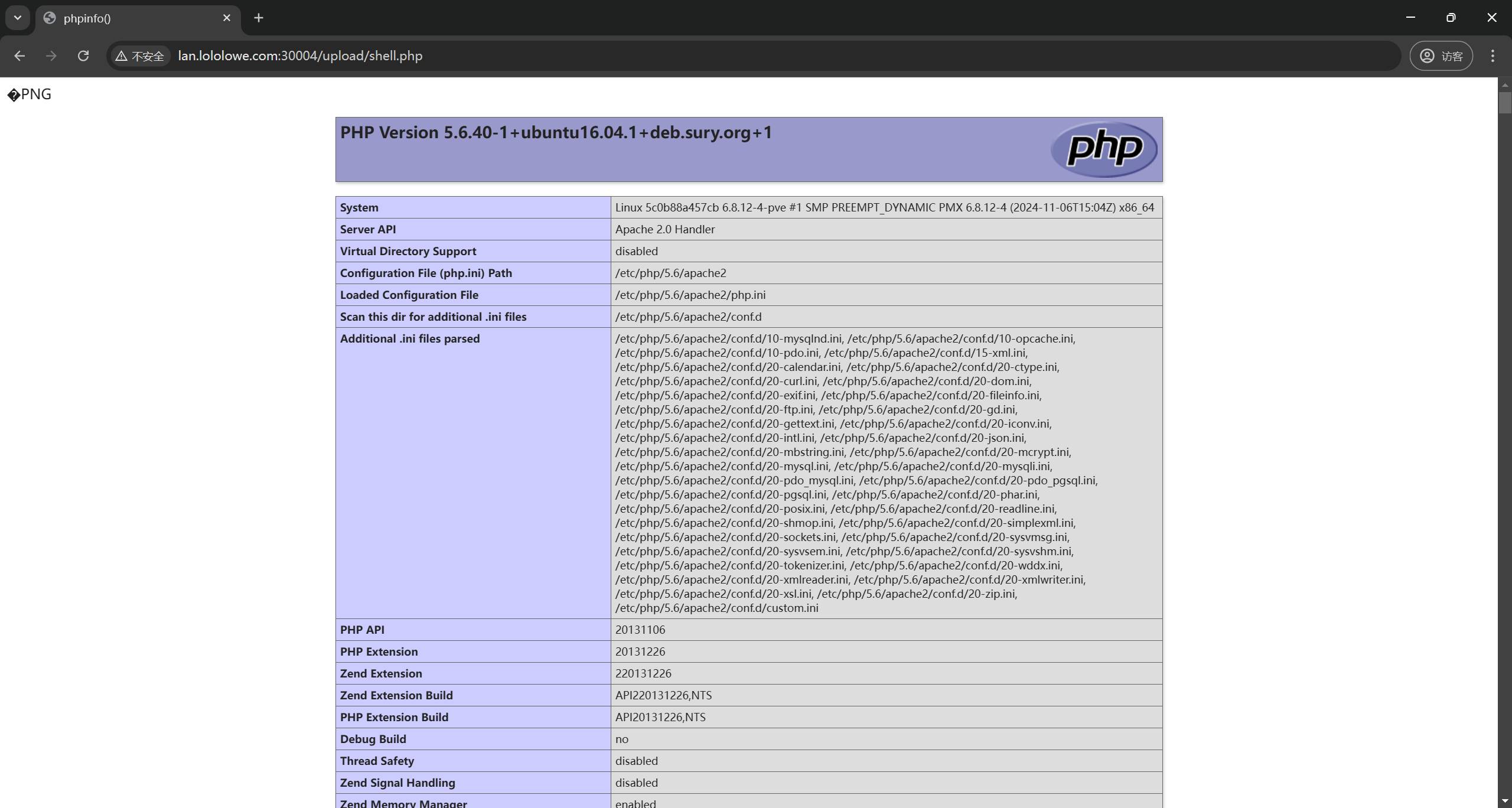Click the Loaded Configuration File value
This screenshot has height=808, width=1512.
(690, 295)
